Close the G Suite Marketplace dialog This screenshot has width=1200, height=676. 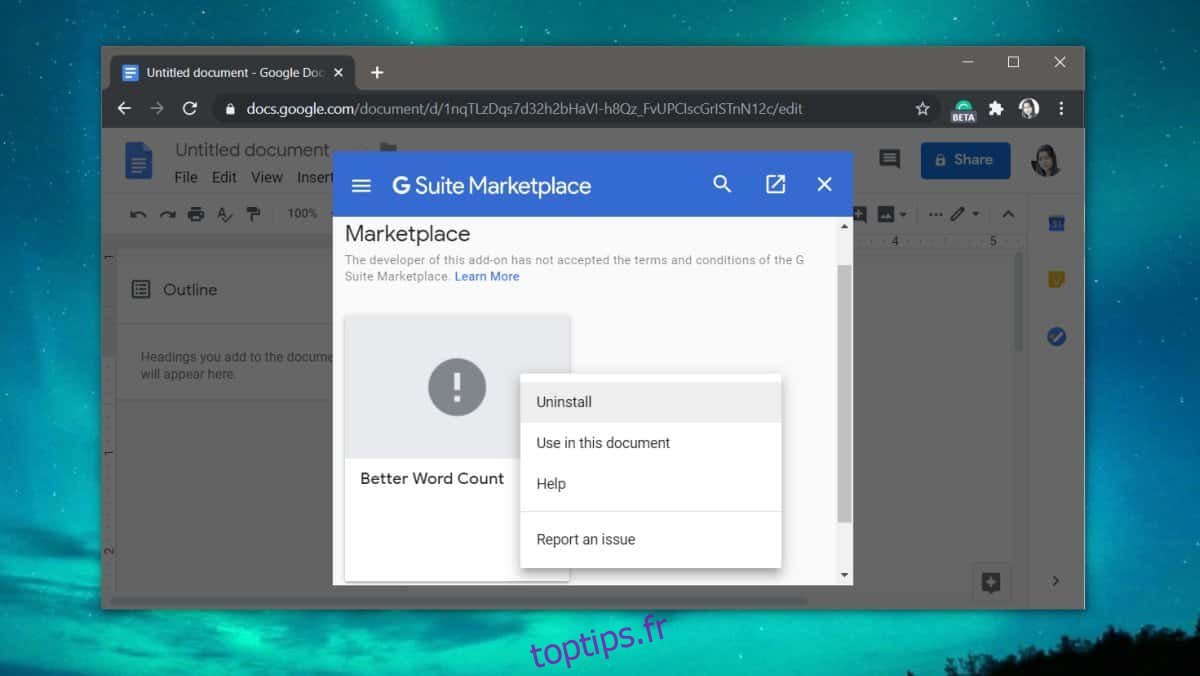tap(824, 184)
